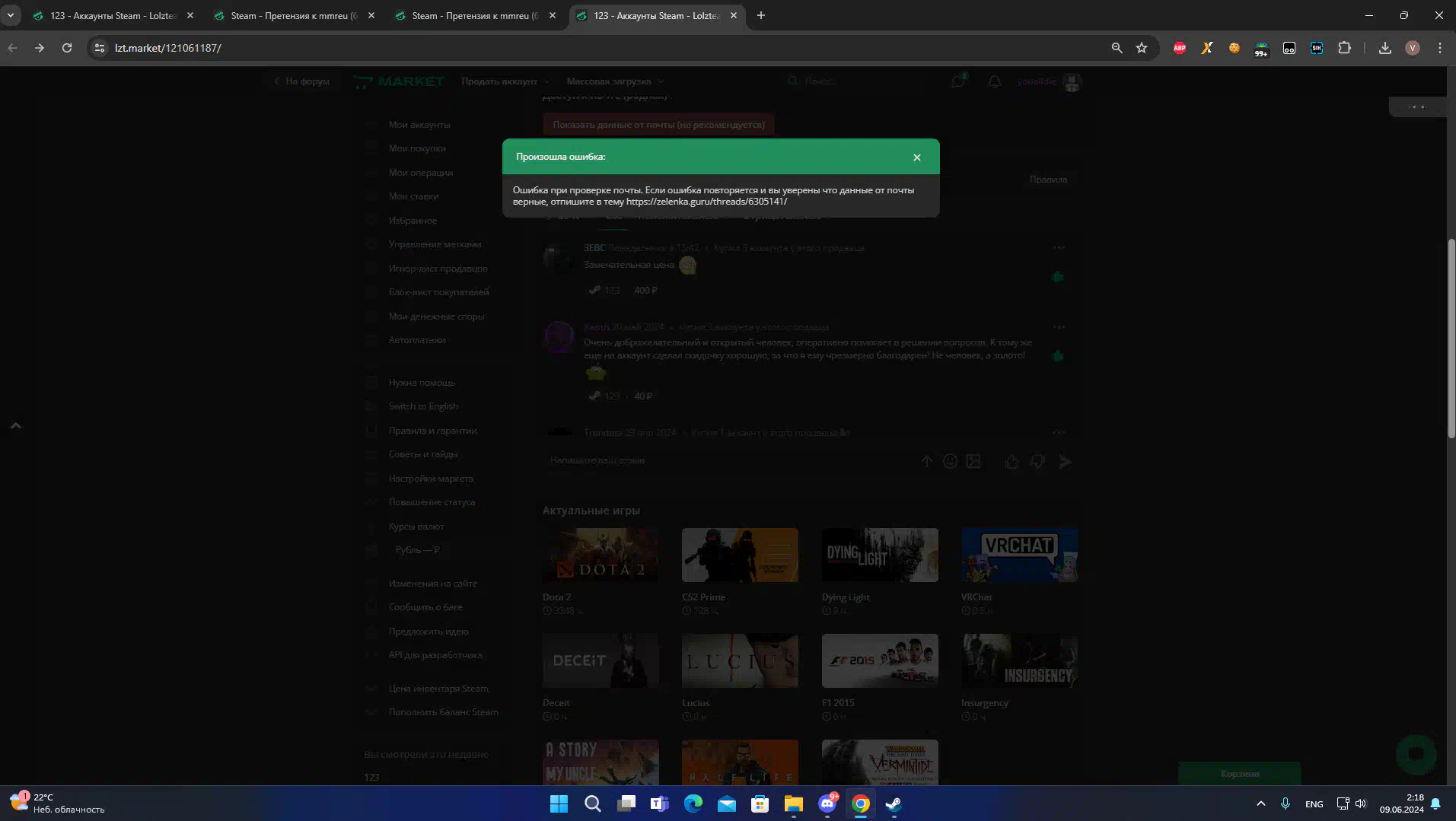1456x821 pixels.
Task: Send review with arrow icon
Action: tap(1065, 462)
